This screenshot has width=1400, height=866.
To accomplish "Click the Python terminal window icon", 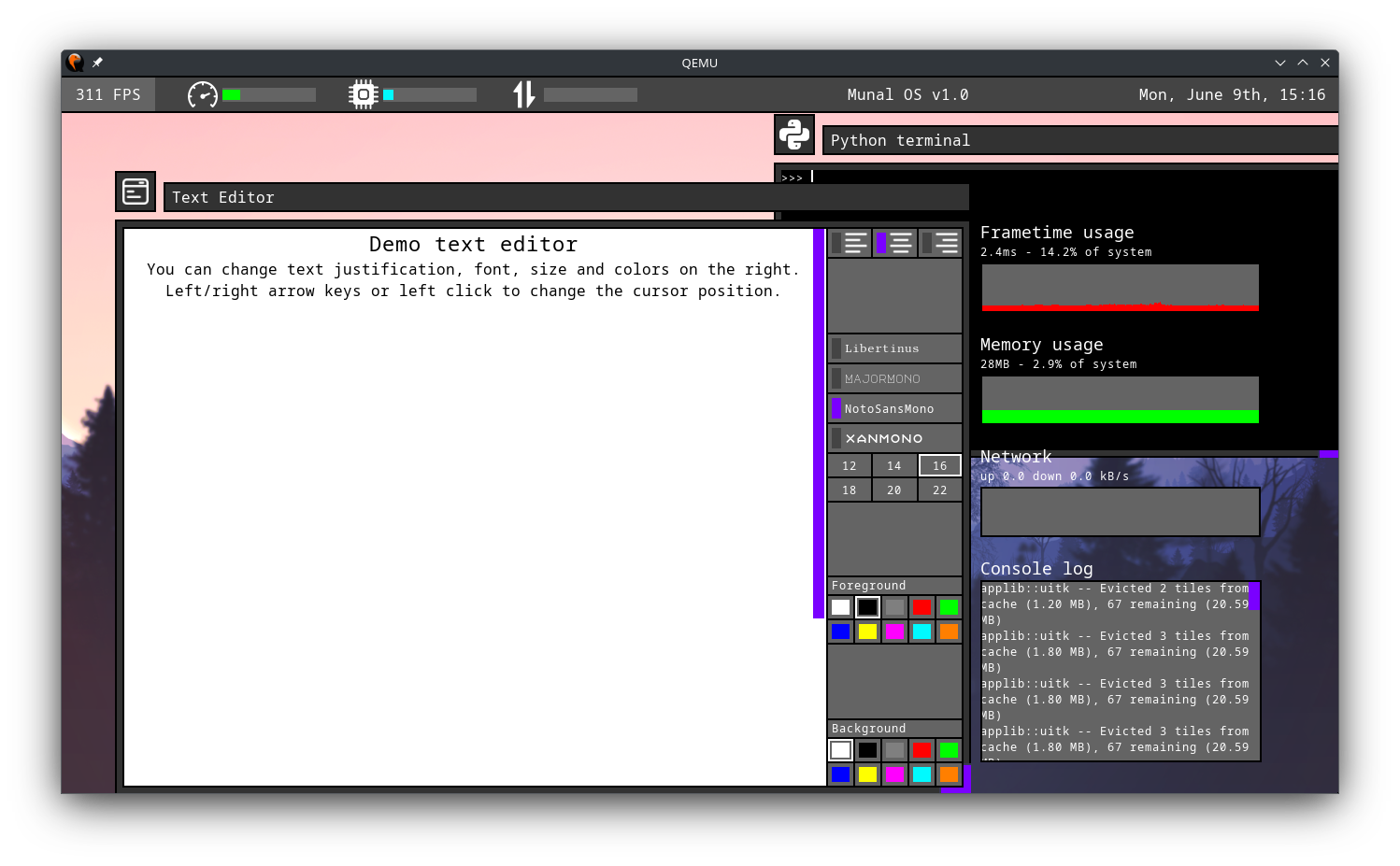I will [x=794, y=135].
